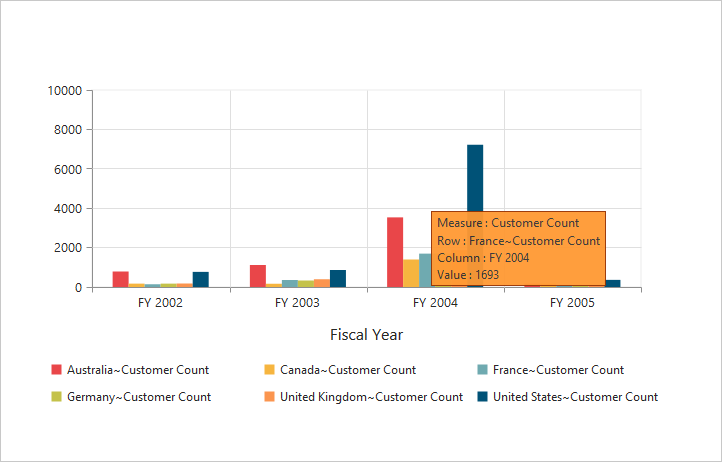Click the FY 2003 axis label
722x462 pixels.
point(298,302)
